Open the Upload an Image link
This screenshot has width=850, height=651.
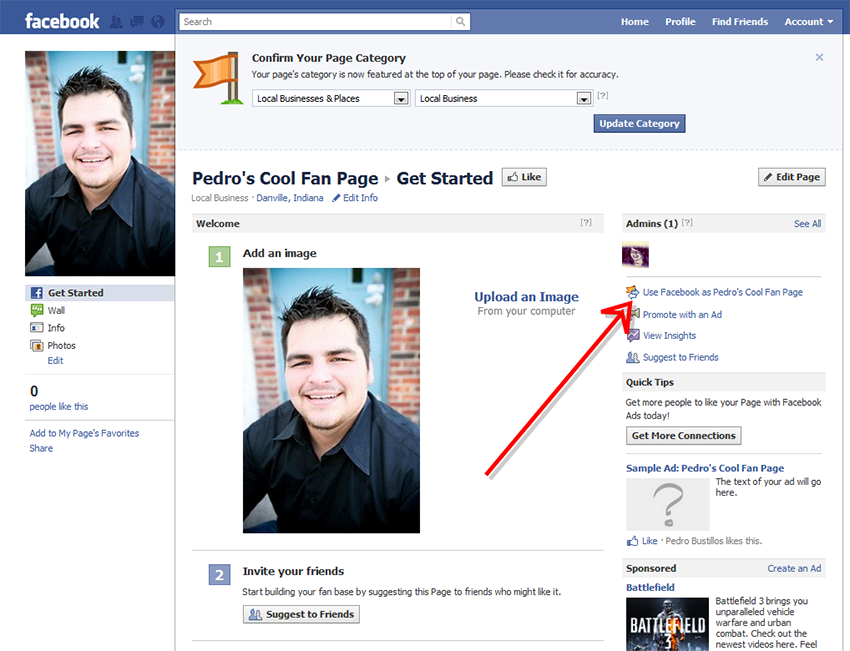526,297
